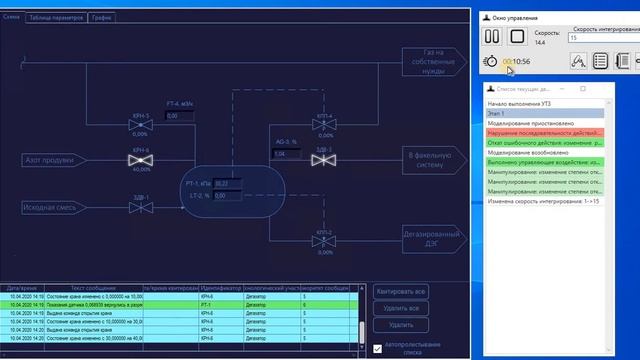Click the stopwatch icon in the control window
This screenshot has width=640, height=360.
point(490,61)
